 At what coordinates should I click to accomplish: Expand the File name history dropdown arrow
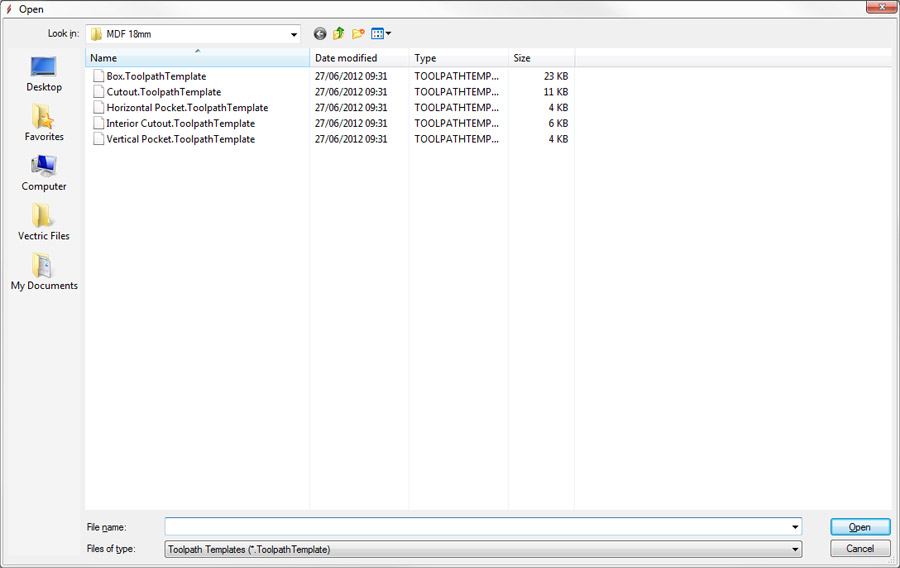point(795,527)
